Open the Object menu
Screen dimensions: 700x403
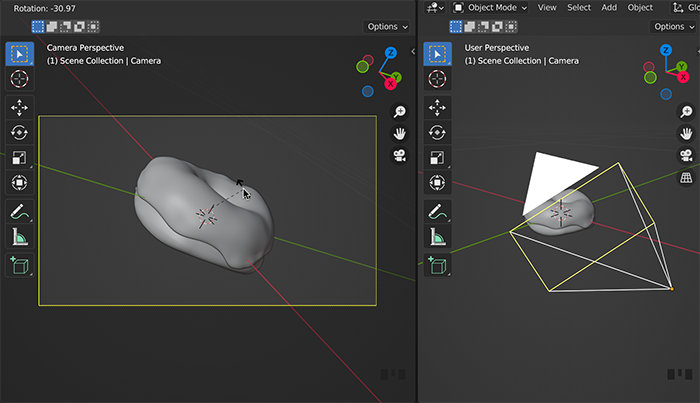(640, 8)
